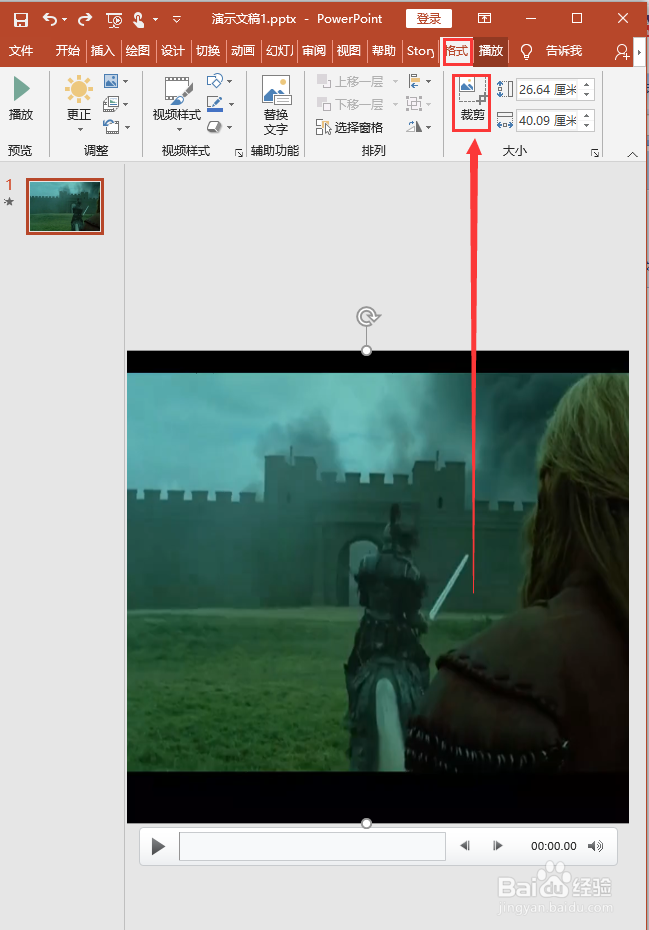Undo the last action
This screenshot has width=649, height=930.
pyautogui.click(x=50, y=20)
